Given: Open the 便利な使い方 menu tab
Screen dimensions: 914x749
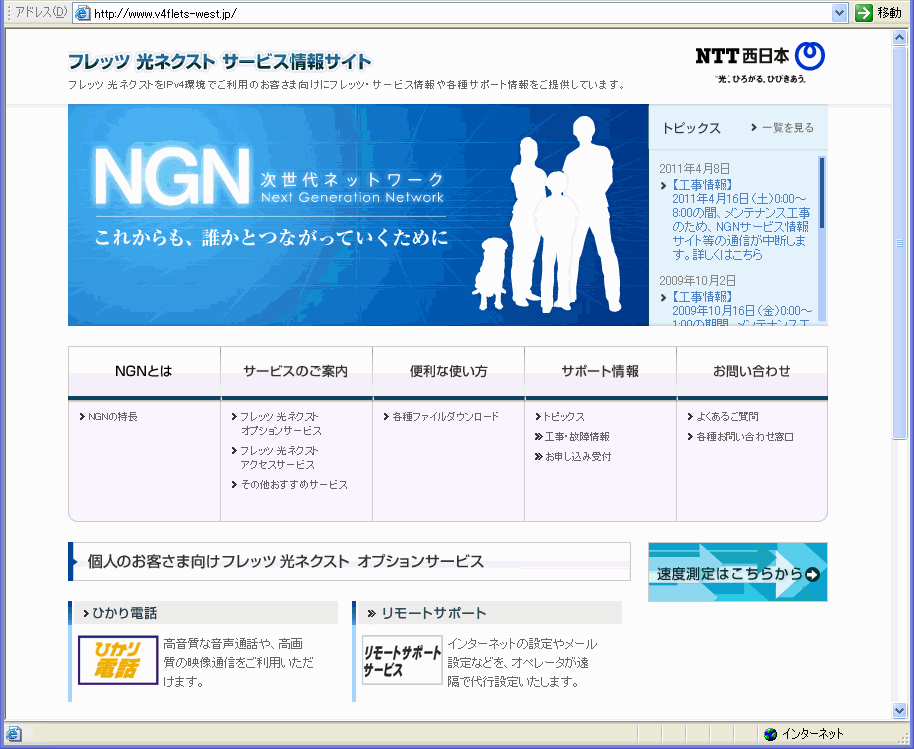Looking at the screenshot, I should click(448, 371).
